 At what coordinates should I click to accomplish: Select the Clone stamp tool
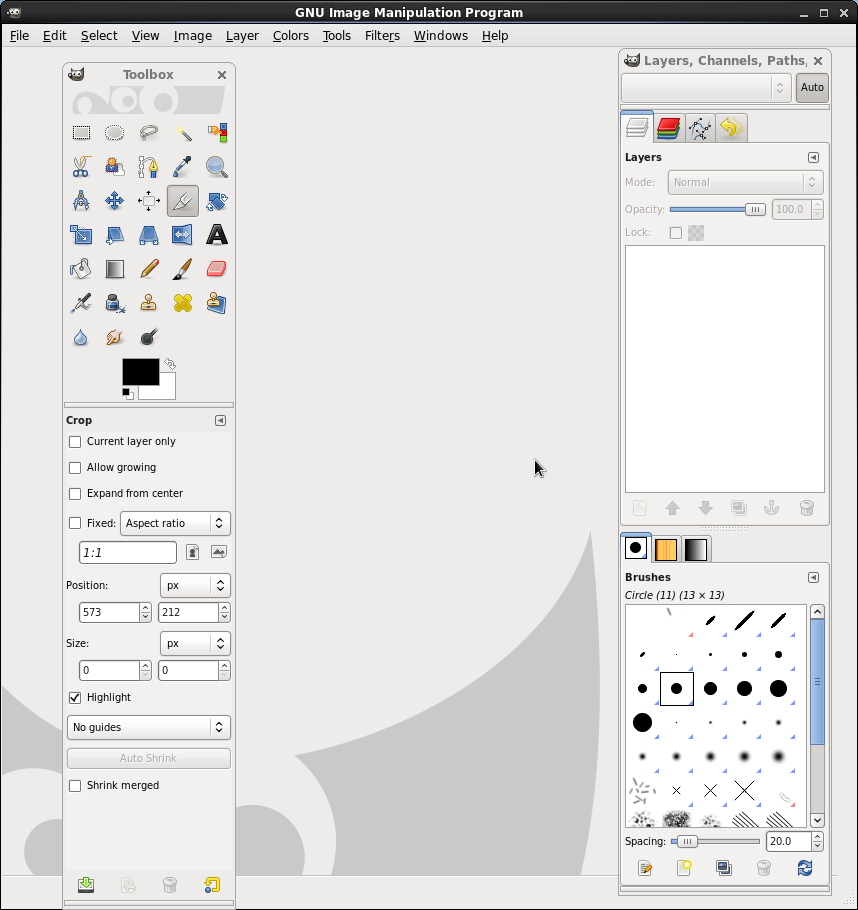(x=149, y=303)
